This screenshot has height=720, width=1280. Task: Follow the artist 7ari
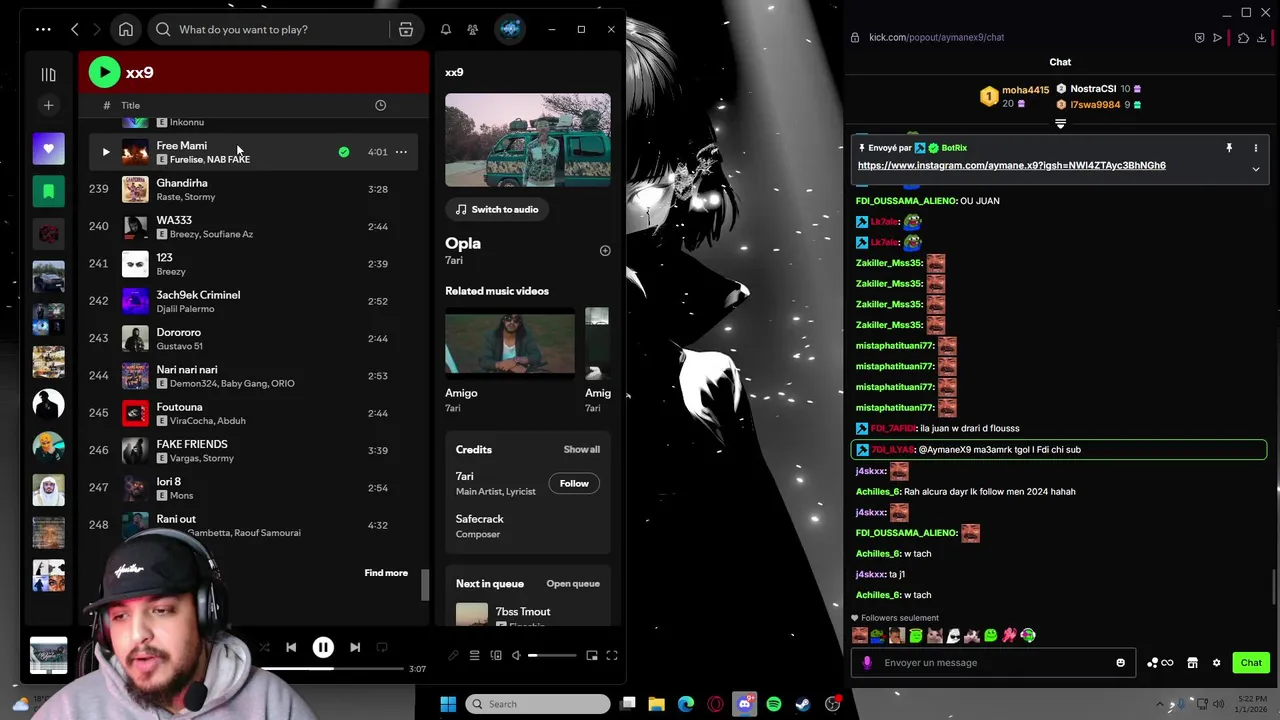tap(574, 483)
